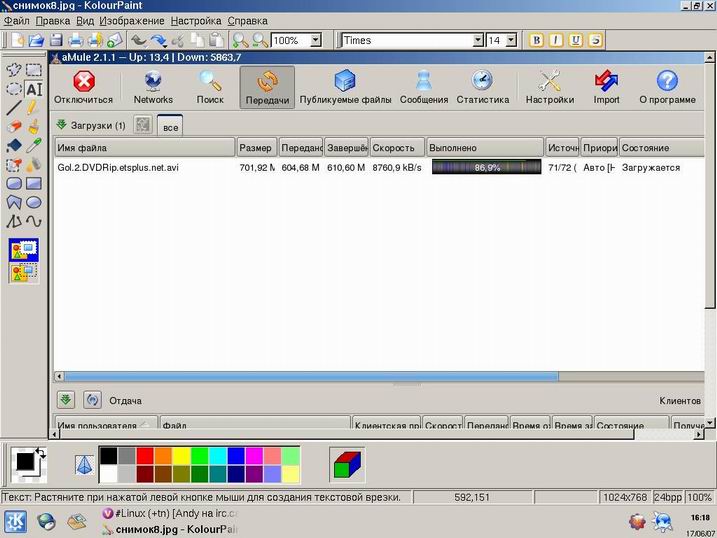Toggle Italic text formatting

click(x=557, y=40)
